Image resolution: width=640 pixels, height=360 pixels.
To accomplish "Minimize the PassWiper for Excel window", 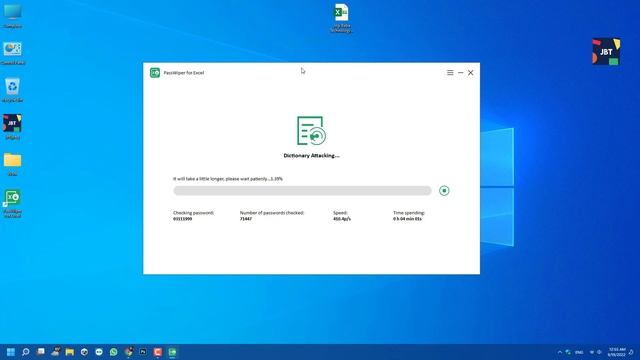I will coord(460,73).
